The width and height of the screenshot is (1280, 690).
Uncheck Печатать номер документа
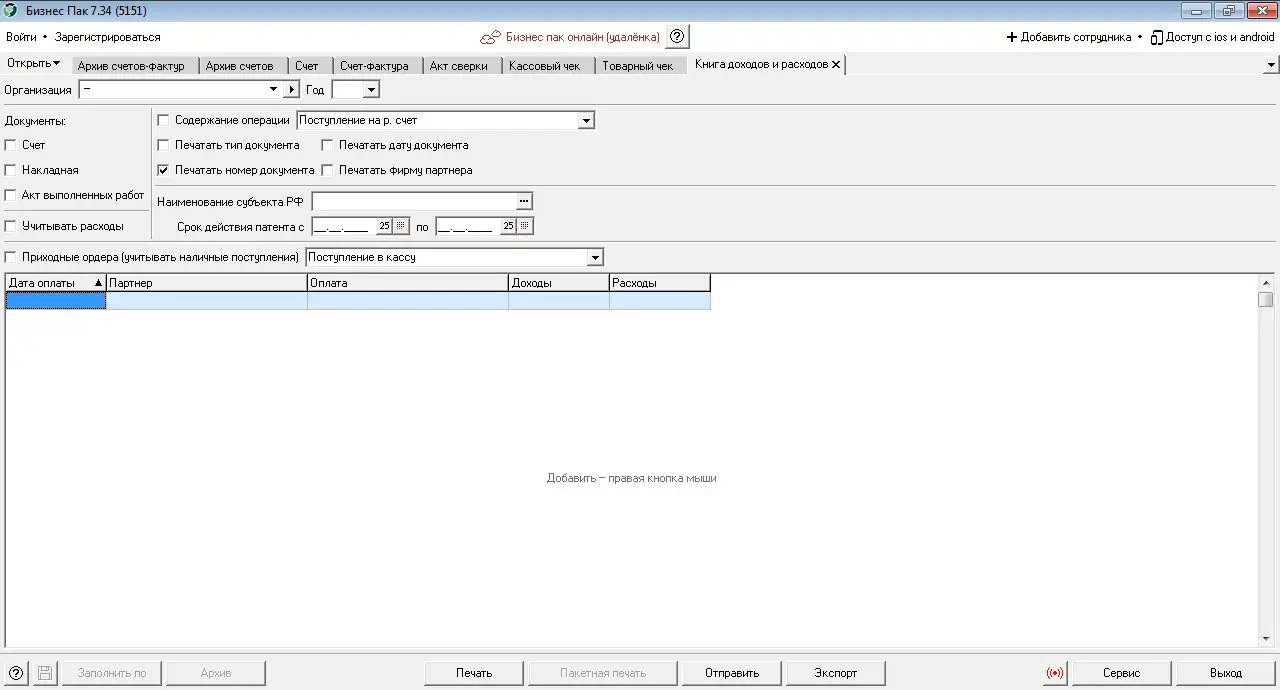pyautogui.click(x=164, y=170)
